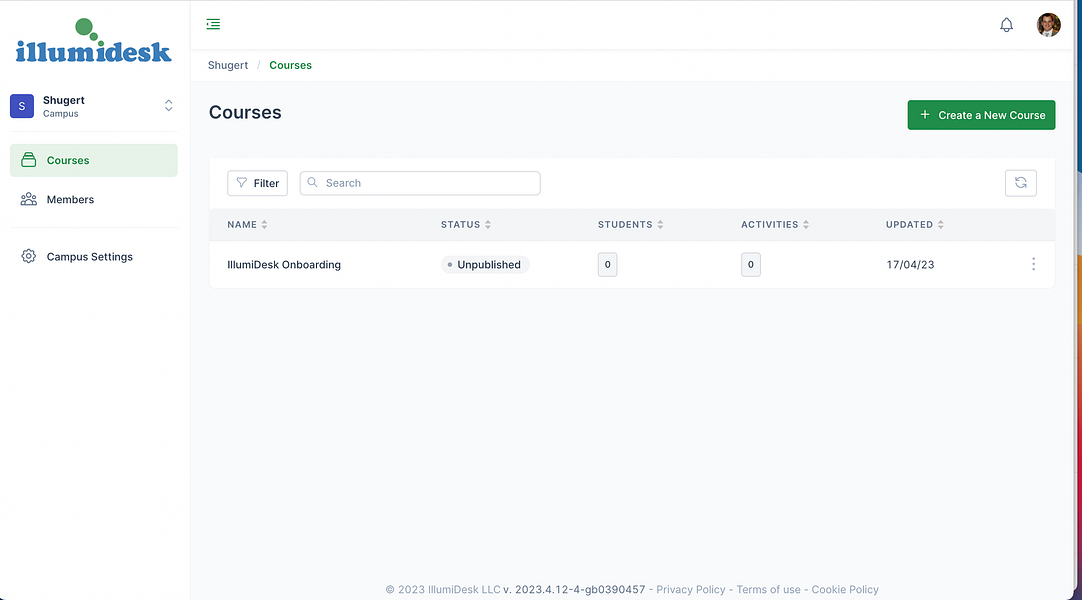Image resolution: width=1082 pixels, height=600 pixels.
Task: Click the IllumiDesk logo
Action: click(x=93, y=41)
